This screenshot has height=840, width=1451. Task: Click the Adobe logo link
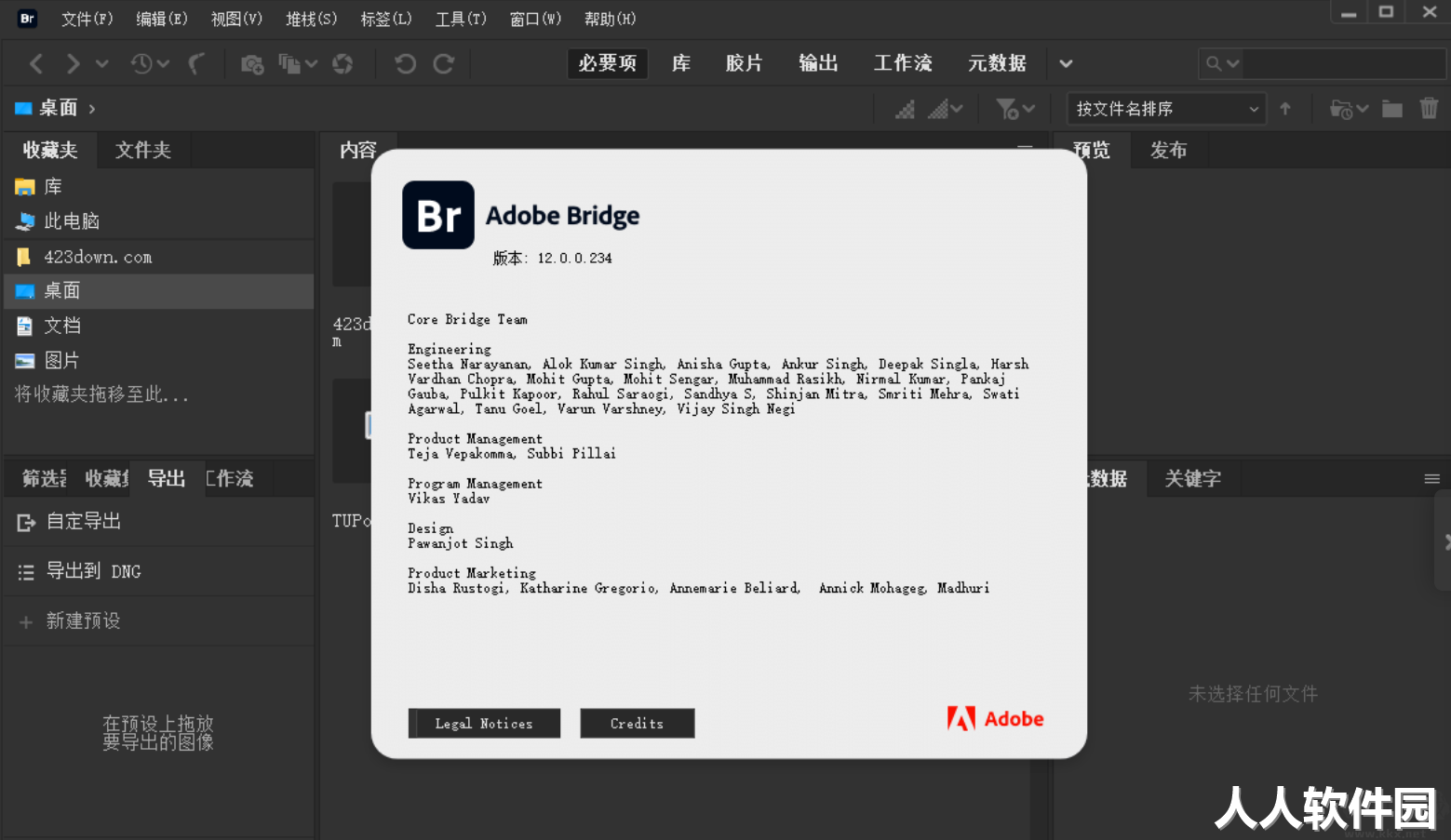pos(995,718)
